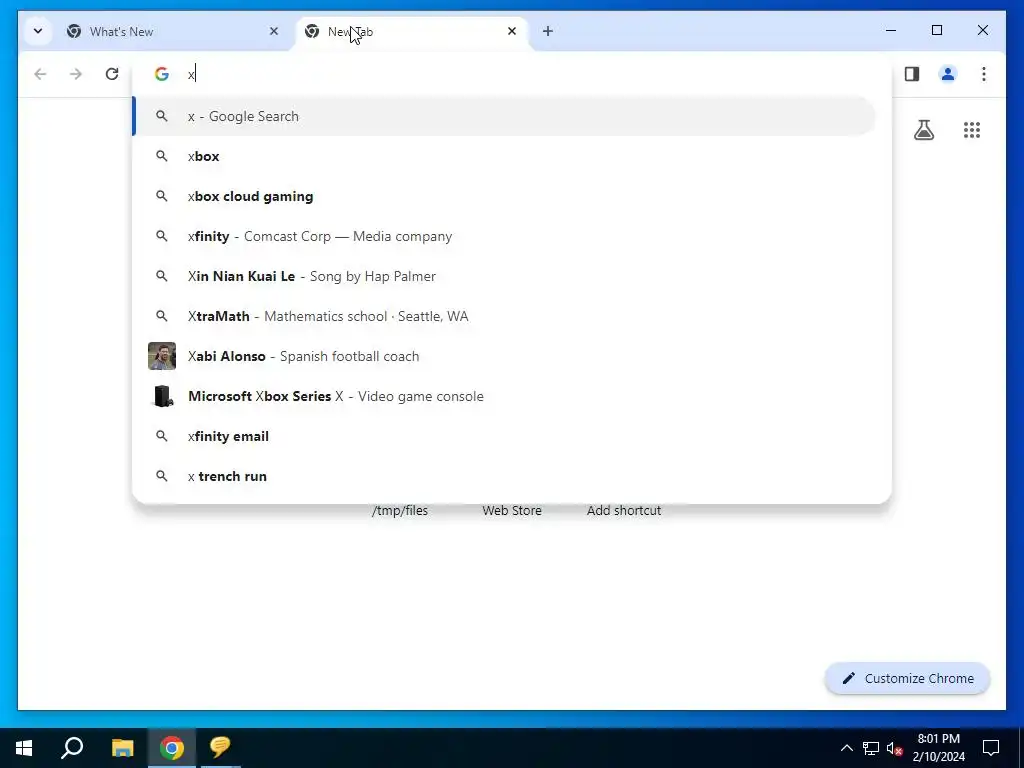
Task: Select the 'XtraMath' suggestion
Action: click(x=504, y=316)
